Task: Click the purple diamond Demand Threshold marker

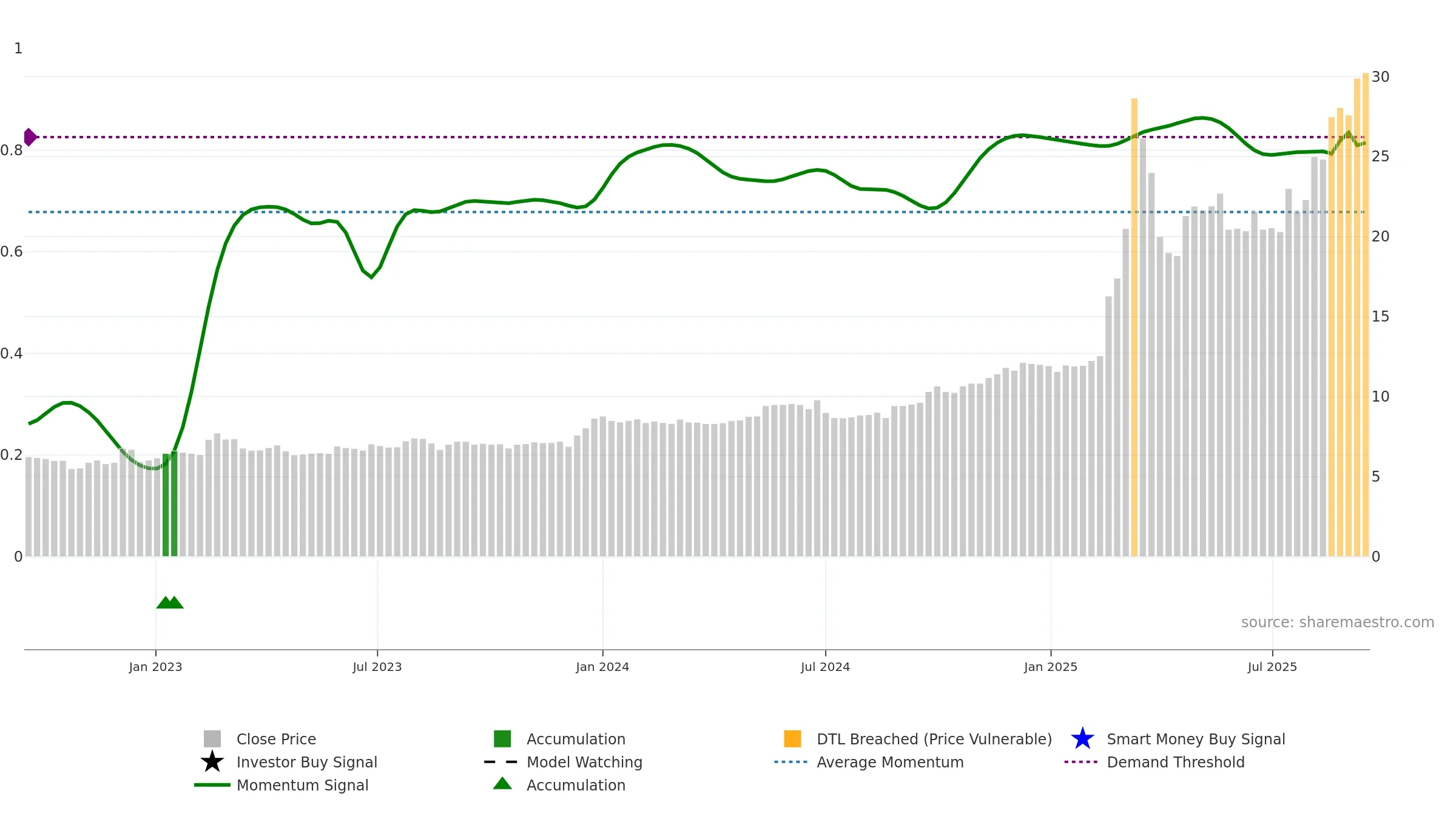Action: pyautogui.click(x=30, y=137)
